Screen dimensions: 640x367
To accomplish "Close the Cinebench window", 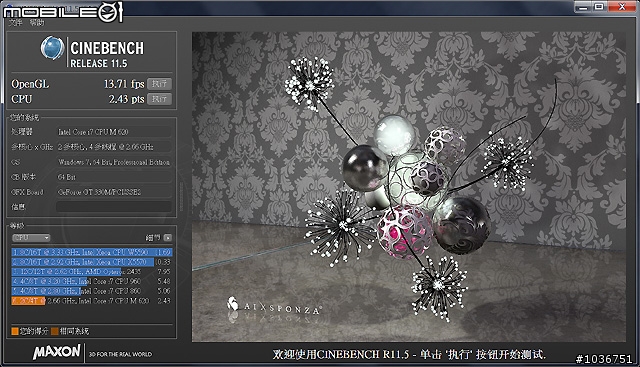I will click(x=622, y=7).
